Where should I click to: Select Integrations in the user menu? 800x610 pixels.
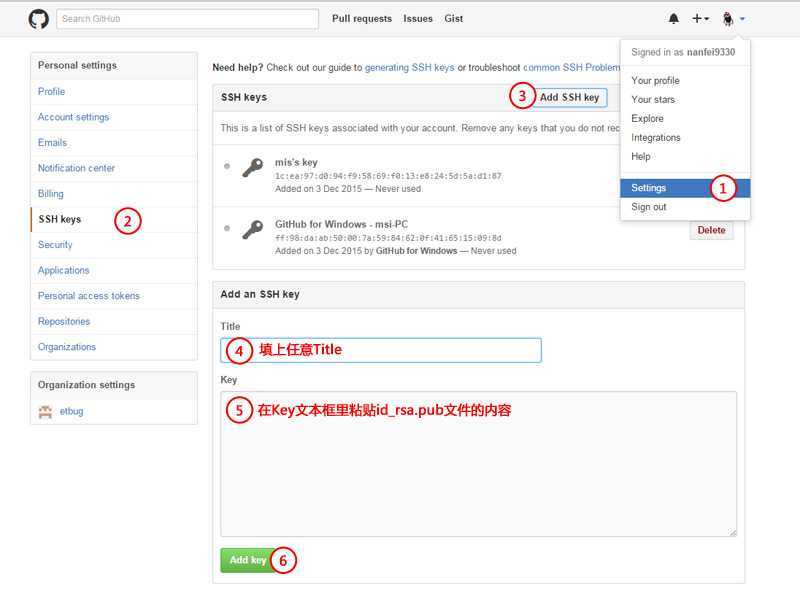coord(685,138)
